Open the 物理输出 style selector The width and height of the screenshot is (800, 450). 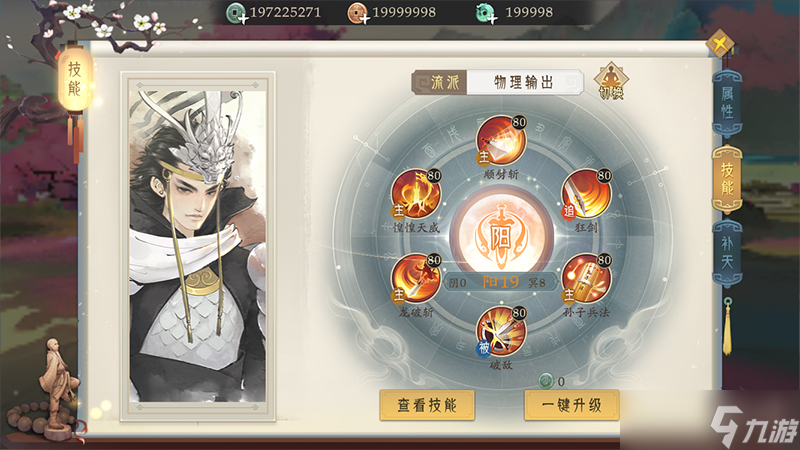(x=524, y=82)
